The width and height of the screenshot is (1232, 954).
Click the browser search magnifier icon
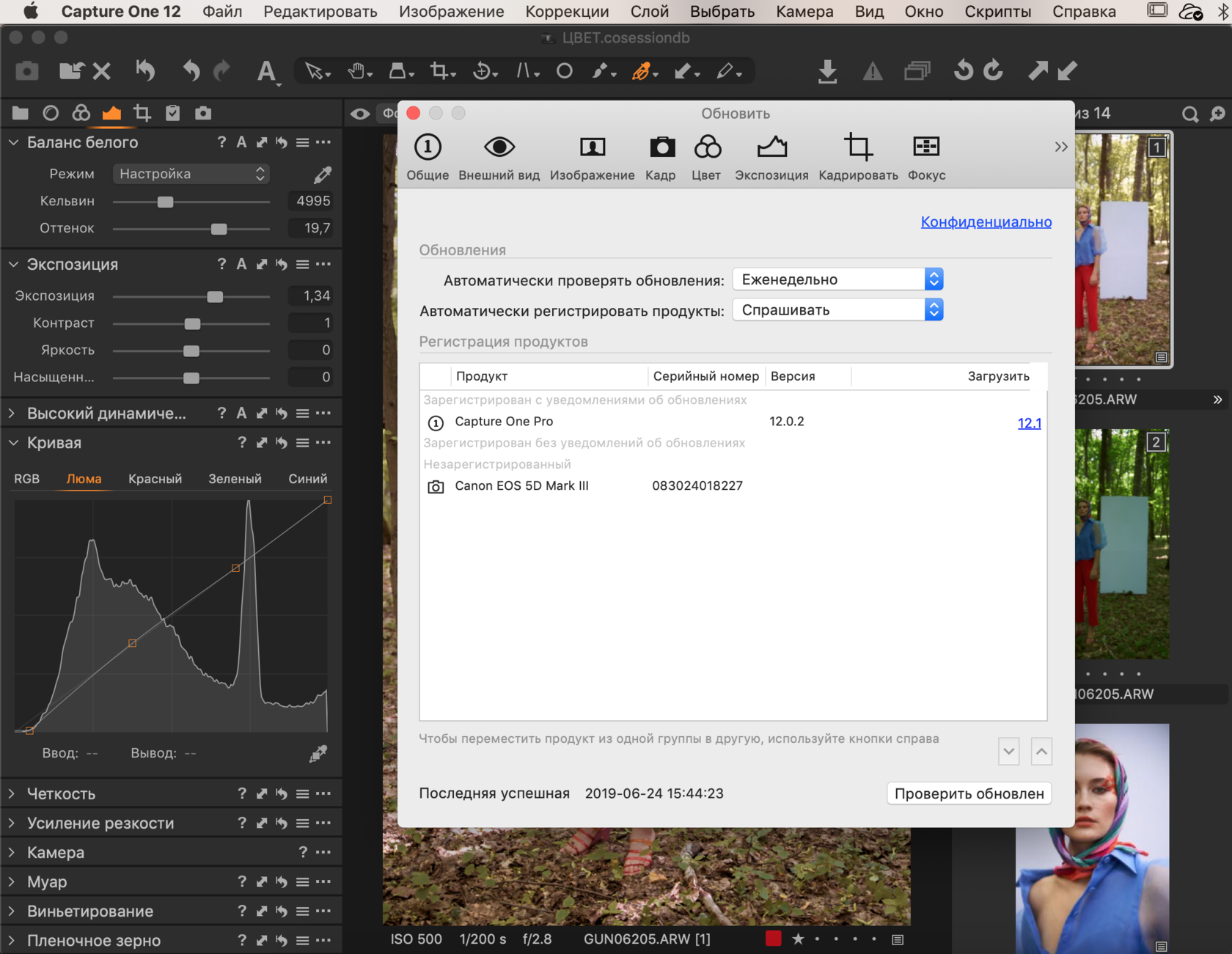pyautogui.click(x=1189, y=114)
